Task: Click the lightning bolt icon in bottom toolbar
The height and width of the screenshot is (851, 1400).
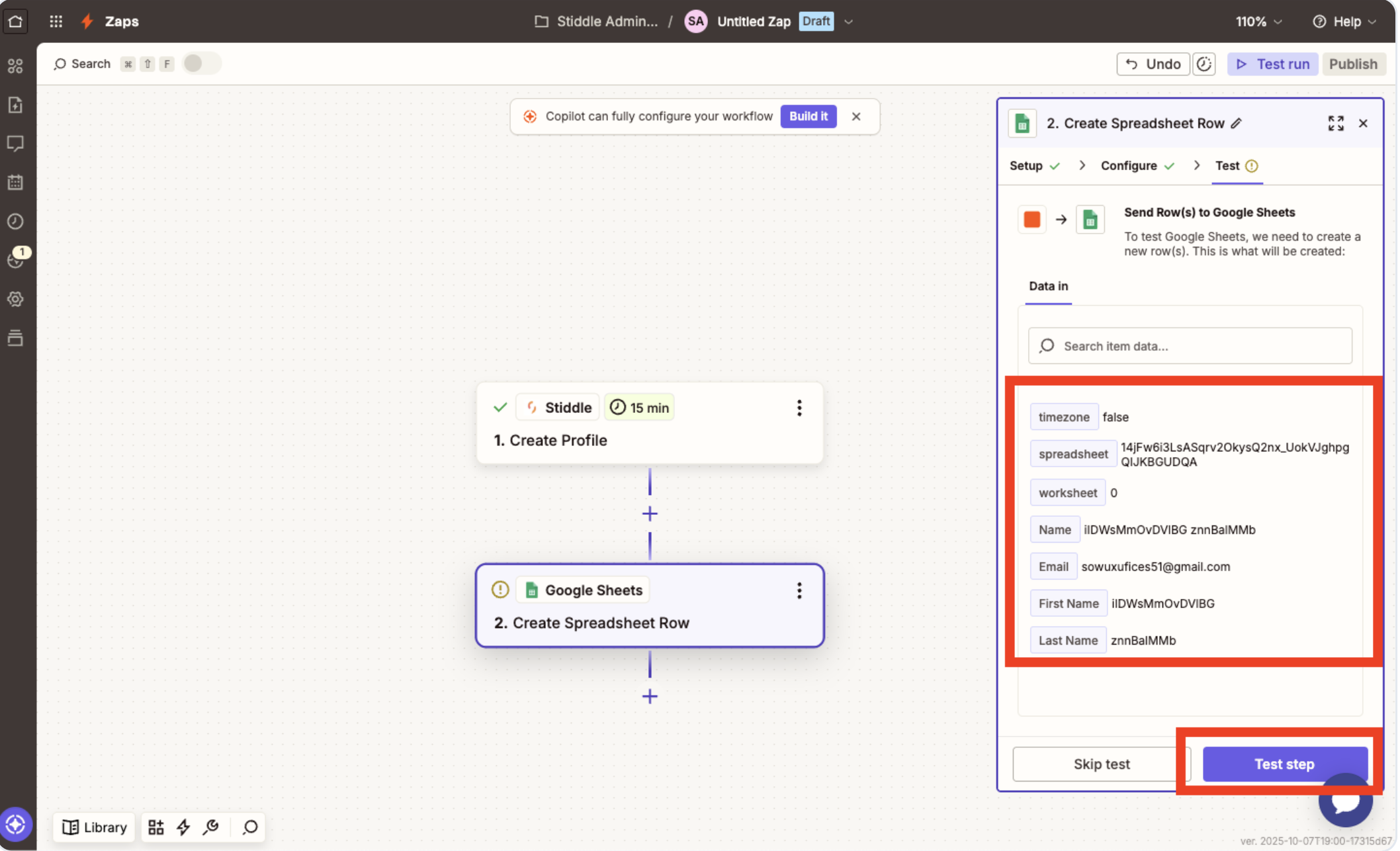Action: pyautogui.click(x=183, y=827)
